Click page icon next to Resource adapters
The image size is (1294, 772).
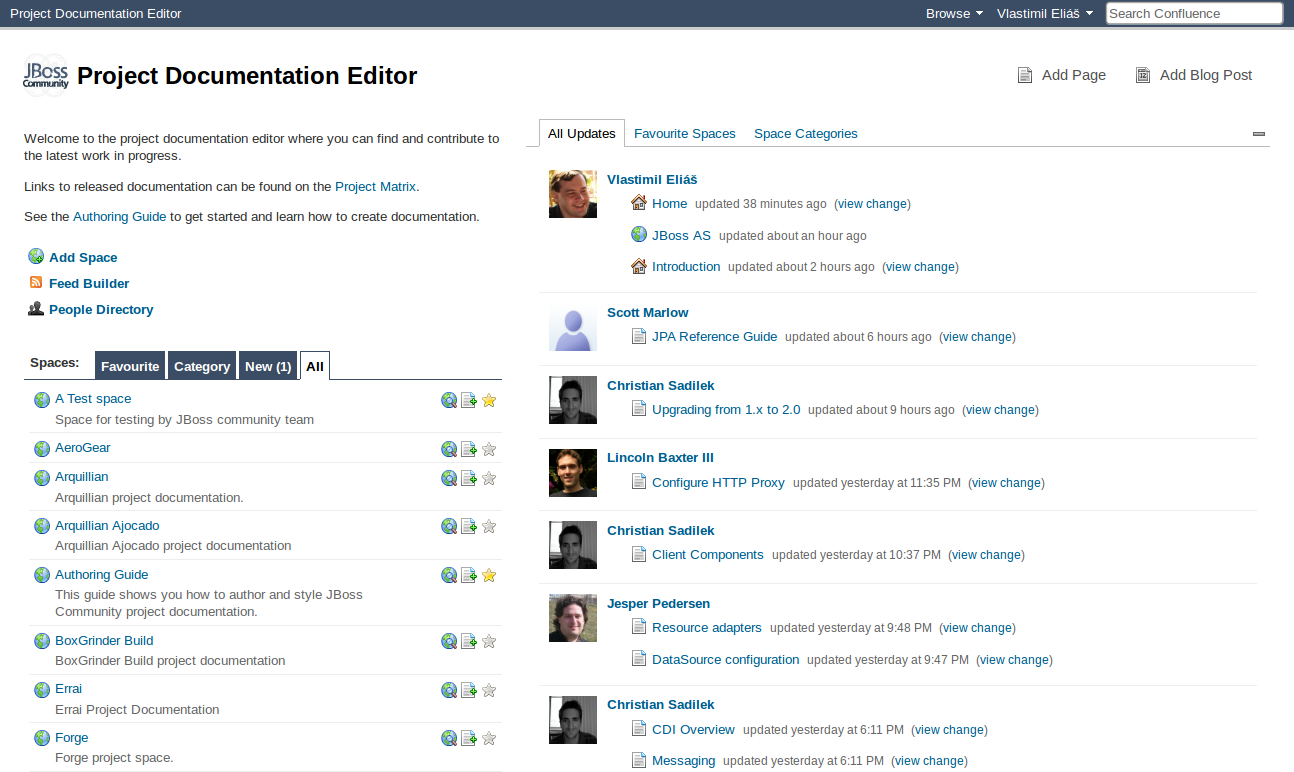(639, 627)
